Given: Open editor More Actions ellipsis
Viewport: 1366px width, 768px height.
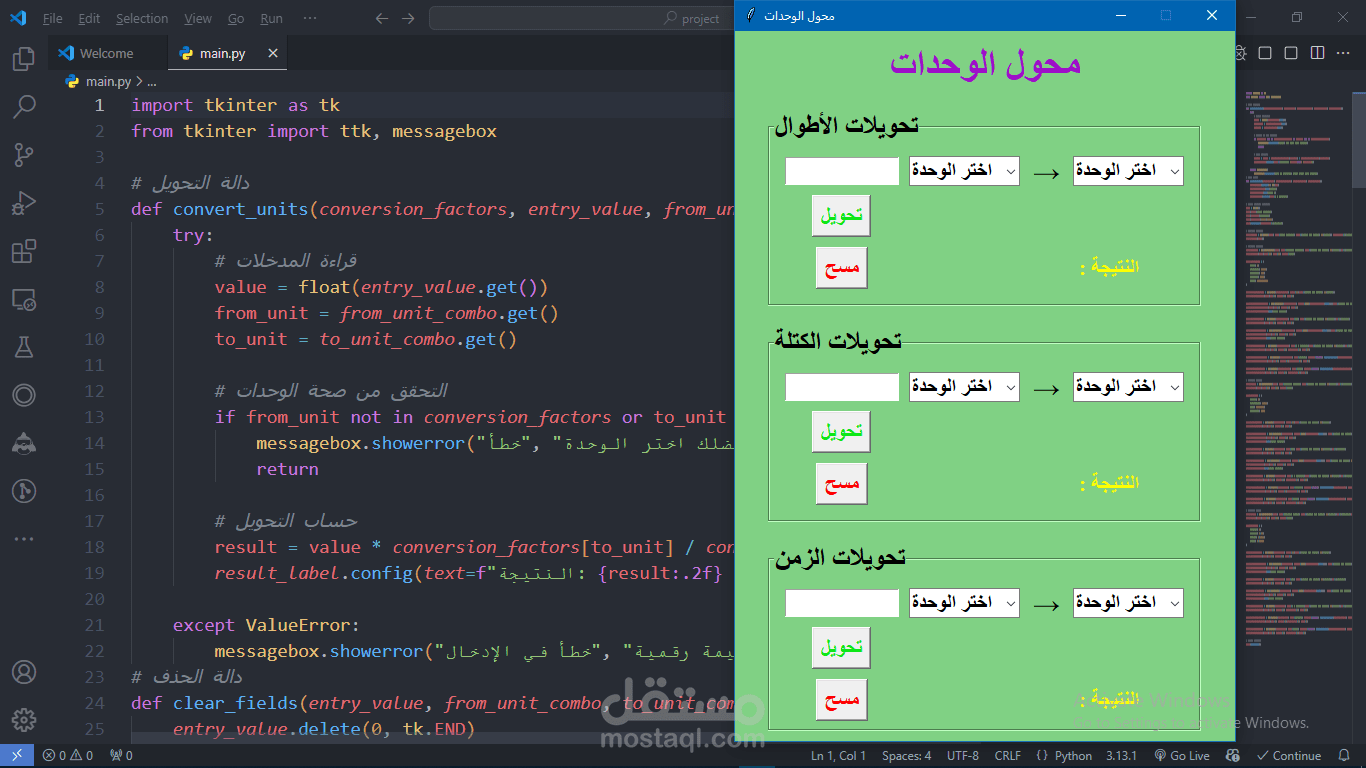Looking at the screenshot, I should tap(1344, 53).
